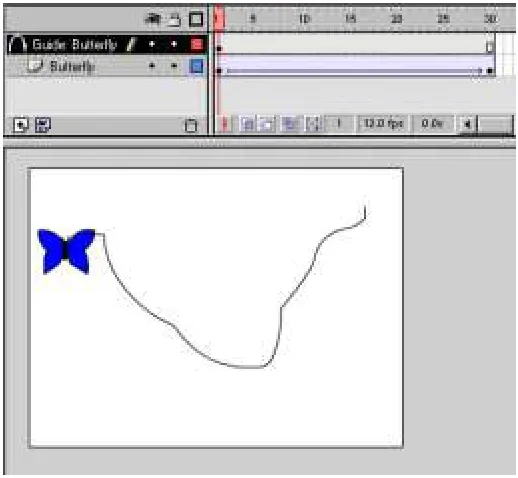
Task: Click the Center Frame button
Action: point(225,124)
